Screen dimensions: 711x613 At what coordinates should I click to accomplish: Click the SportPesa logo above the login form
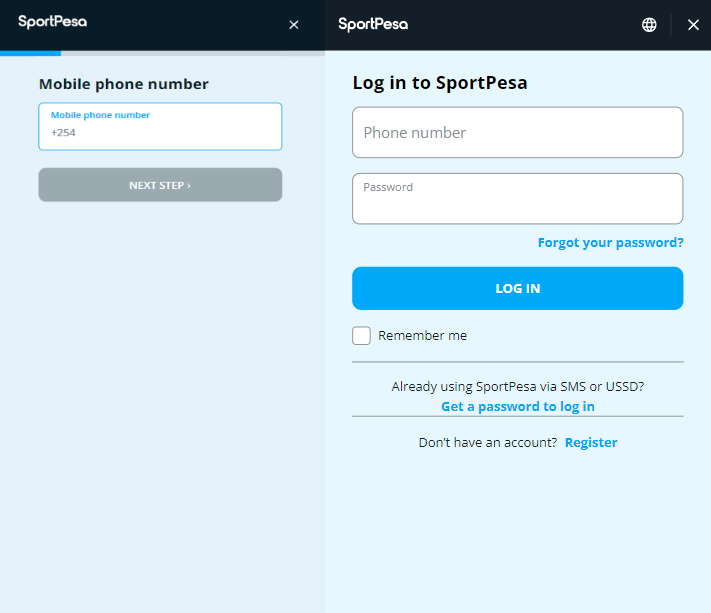click(x=373, y=24)
